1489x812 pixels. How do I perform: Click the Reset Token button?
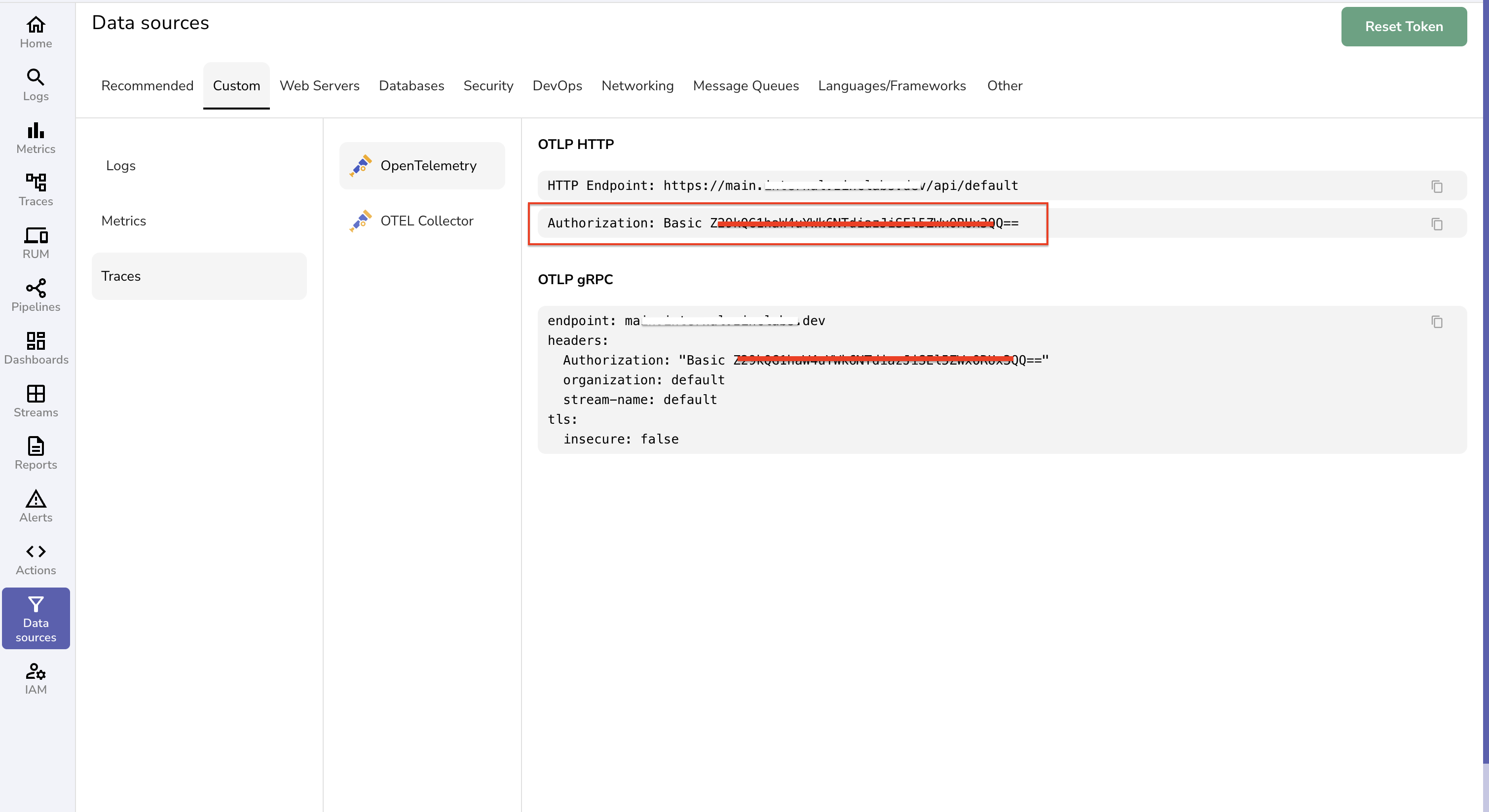pos(1404,26)
